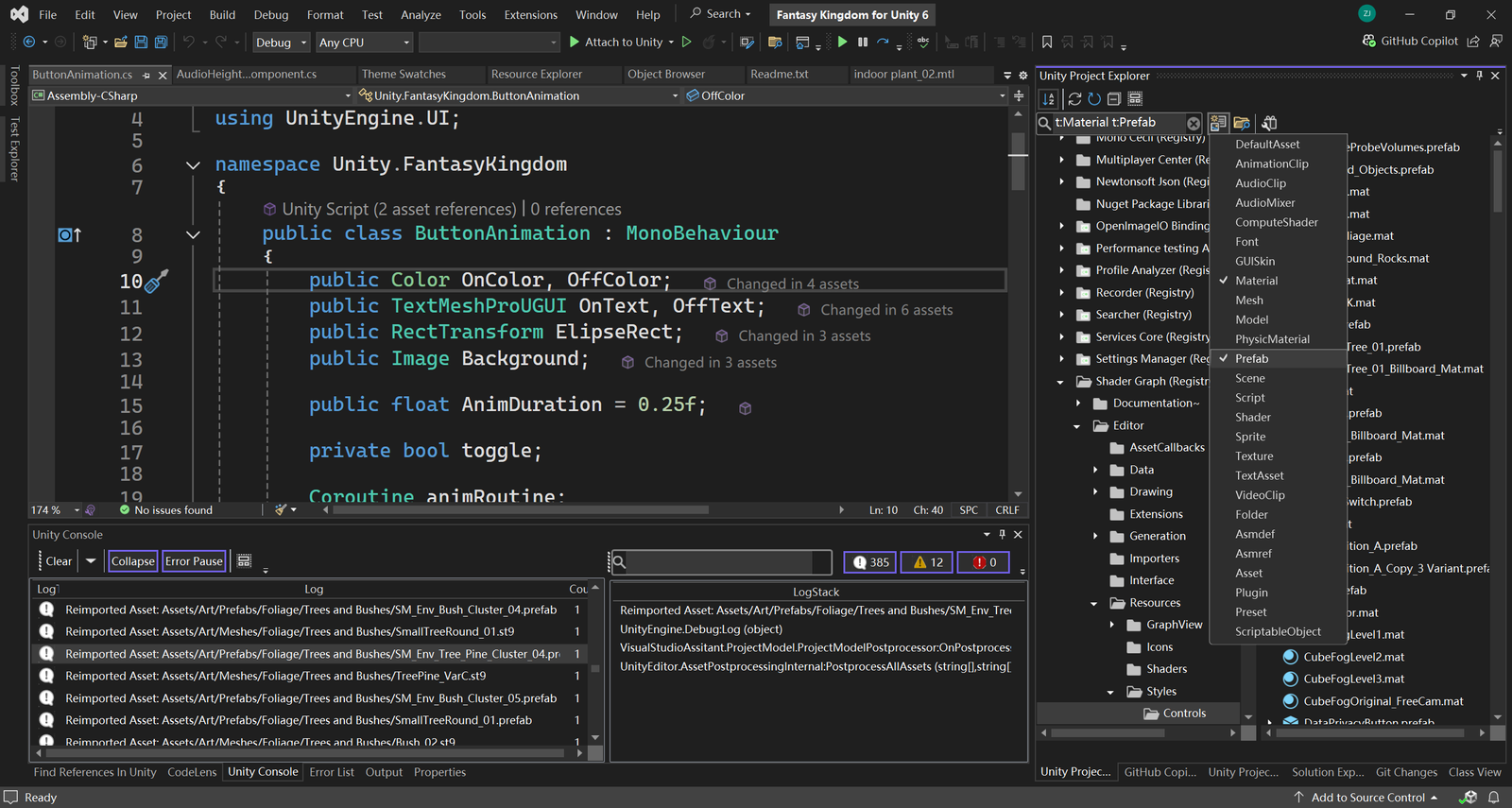
Task: Click the Save All icon in the main toolbar
Action: click(x=161, y=43)
